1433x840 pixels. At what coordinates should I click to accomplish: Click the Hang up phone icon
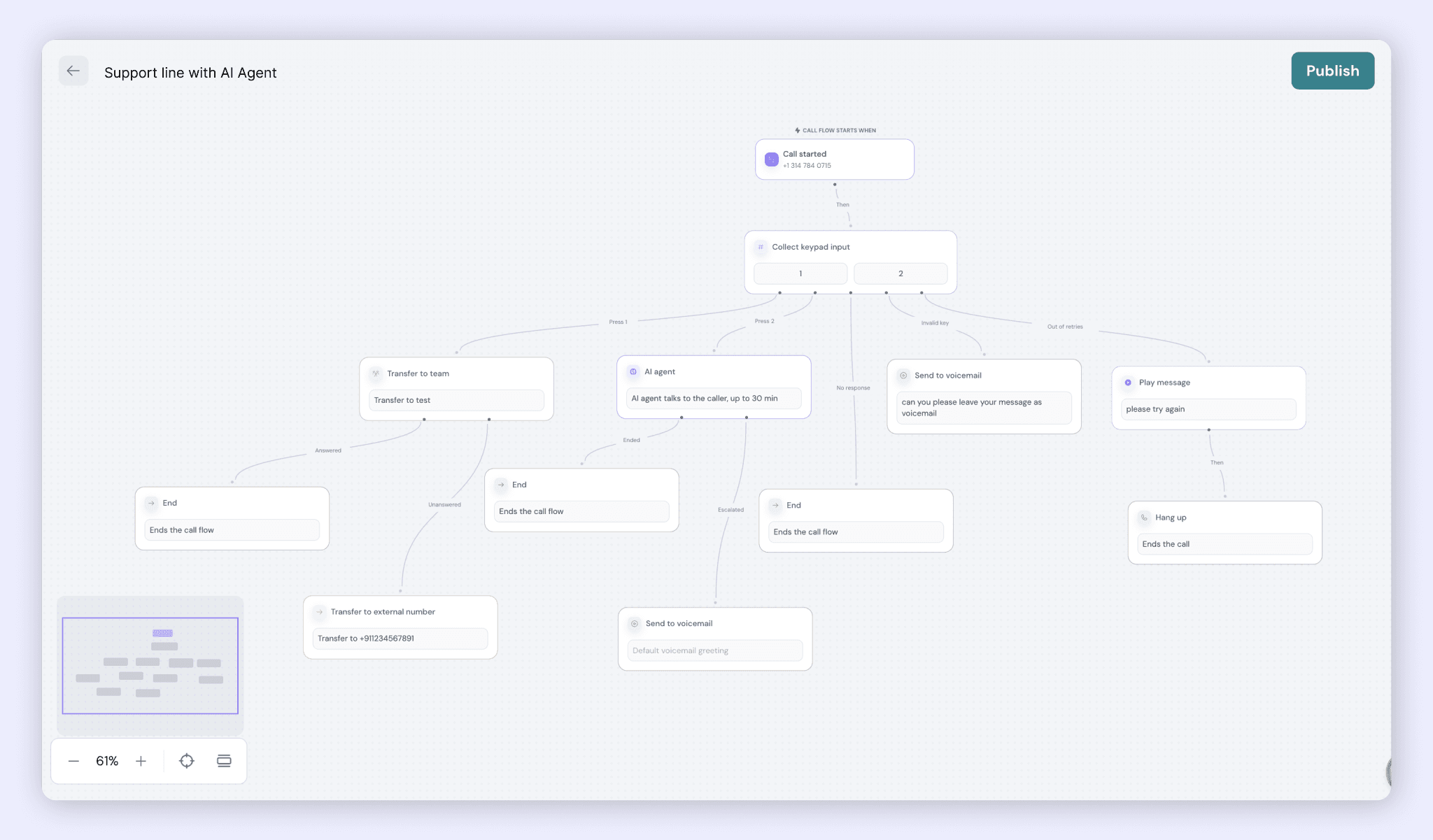tap(1144, 518)
